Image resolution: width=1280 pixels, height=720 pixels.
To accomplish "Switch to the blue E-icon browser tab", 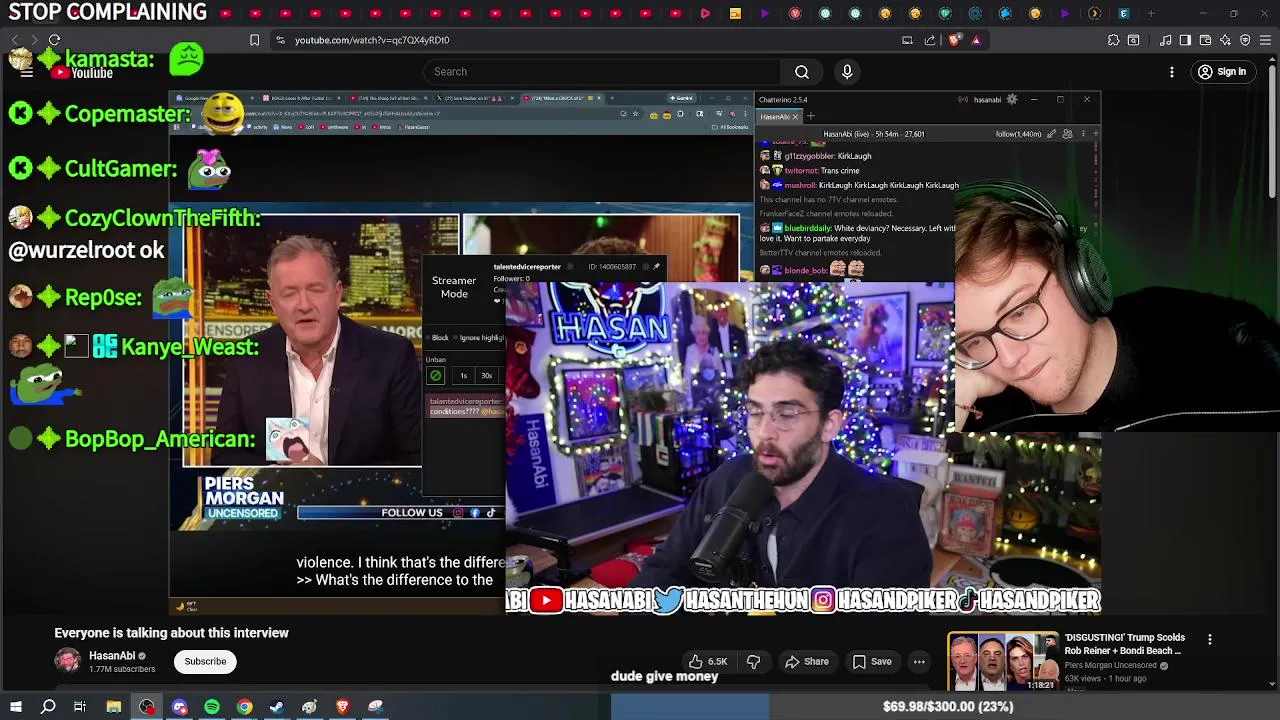I will coord(1124,14).
